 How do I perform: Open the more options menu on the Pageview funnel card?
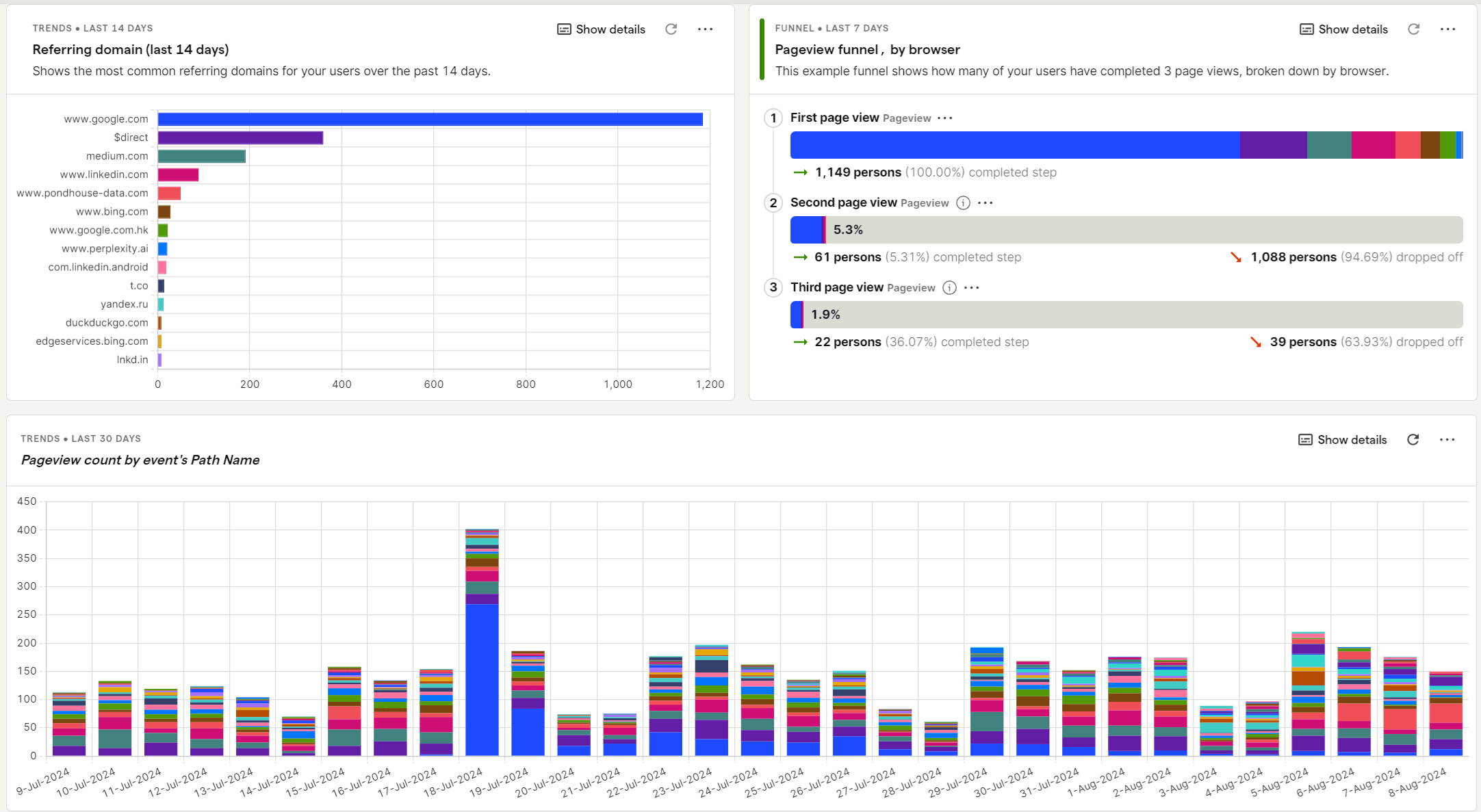(x=1448, y=29)
